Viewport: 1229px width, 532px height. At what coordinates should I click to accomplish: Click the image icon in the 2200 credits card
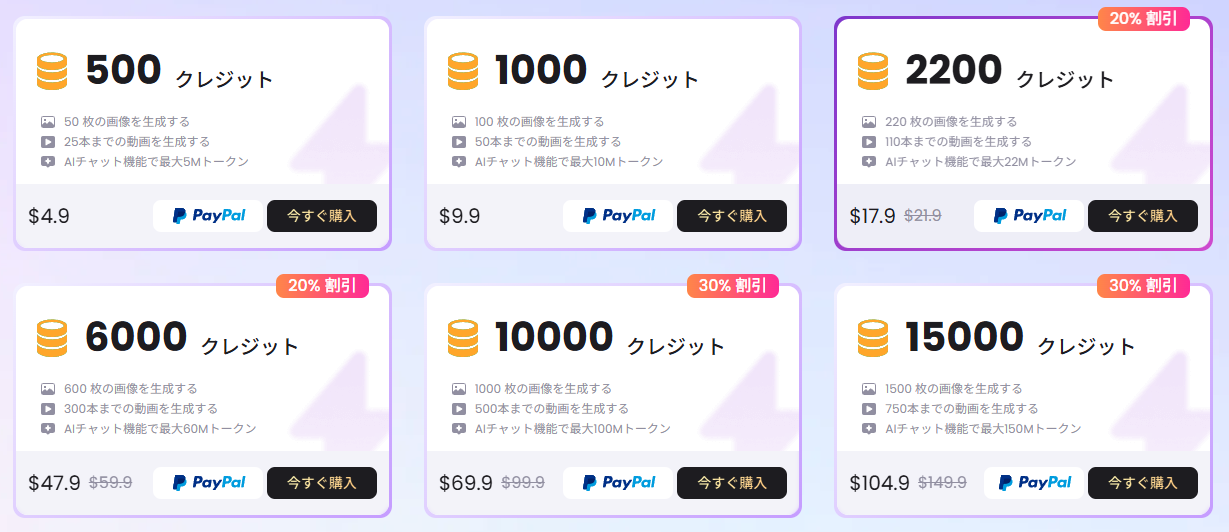(869, 122)
